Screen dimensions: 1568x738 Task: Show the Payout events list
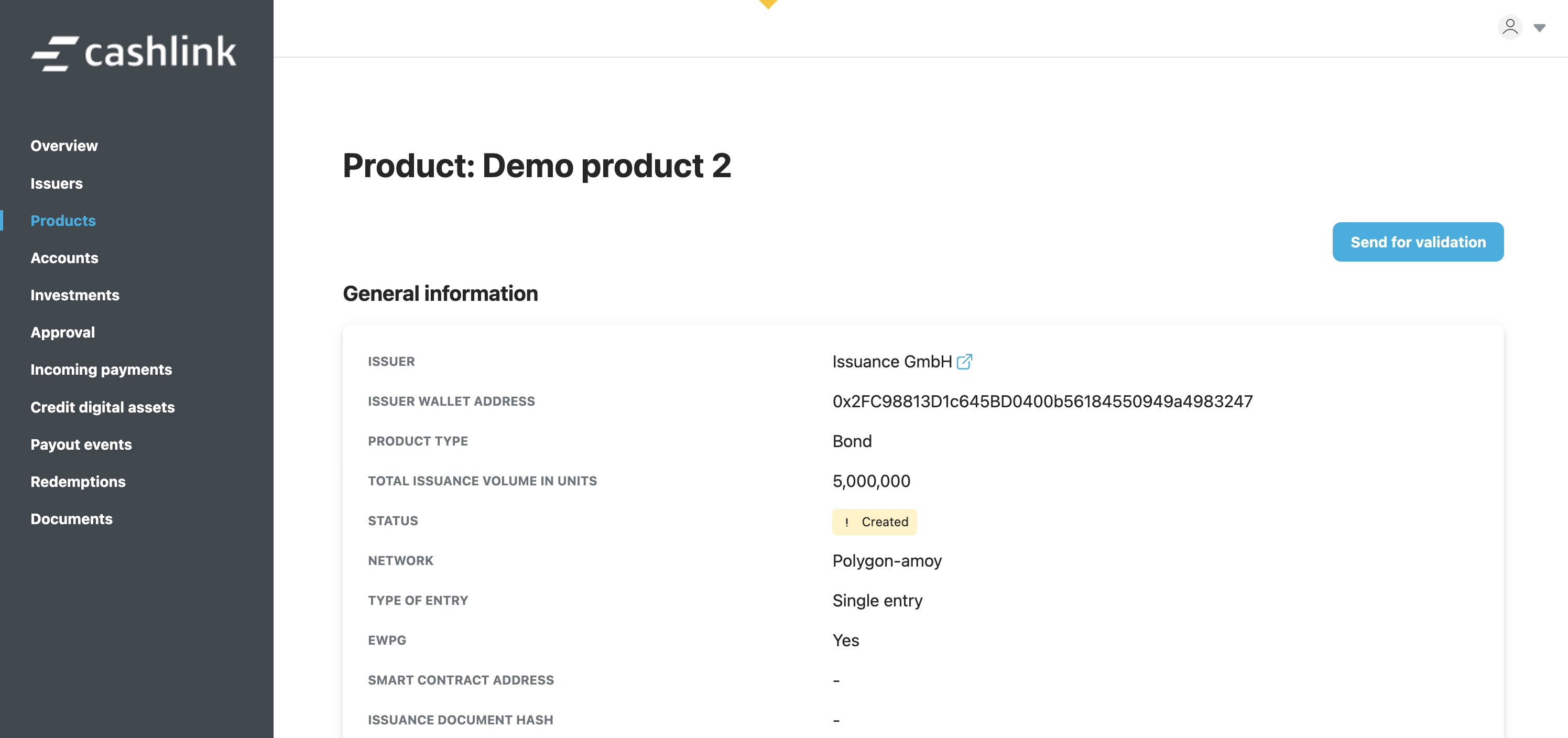pos(81,444)
